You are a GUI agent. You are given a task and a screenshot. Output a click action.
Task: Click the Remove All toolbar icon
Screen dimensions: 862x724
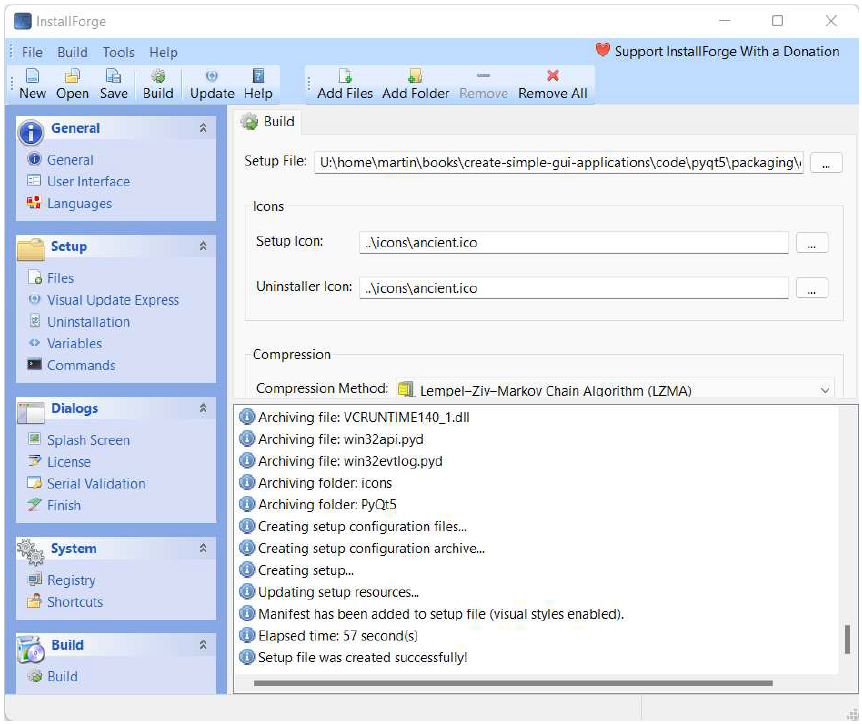[552, 76]
